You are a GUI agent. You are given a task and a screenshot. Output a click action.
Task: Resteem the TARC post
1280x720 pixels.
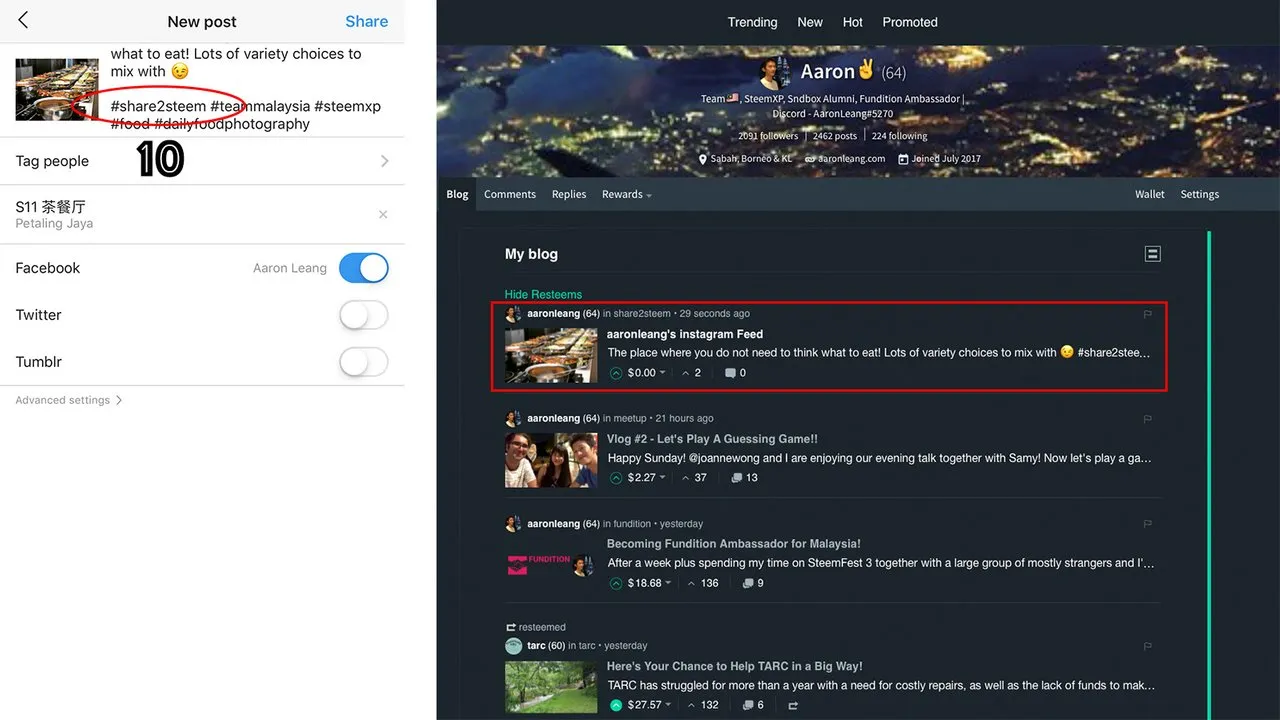(x=793, y=705)
